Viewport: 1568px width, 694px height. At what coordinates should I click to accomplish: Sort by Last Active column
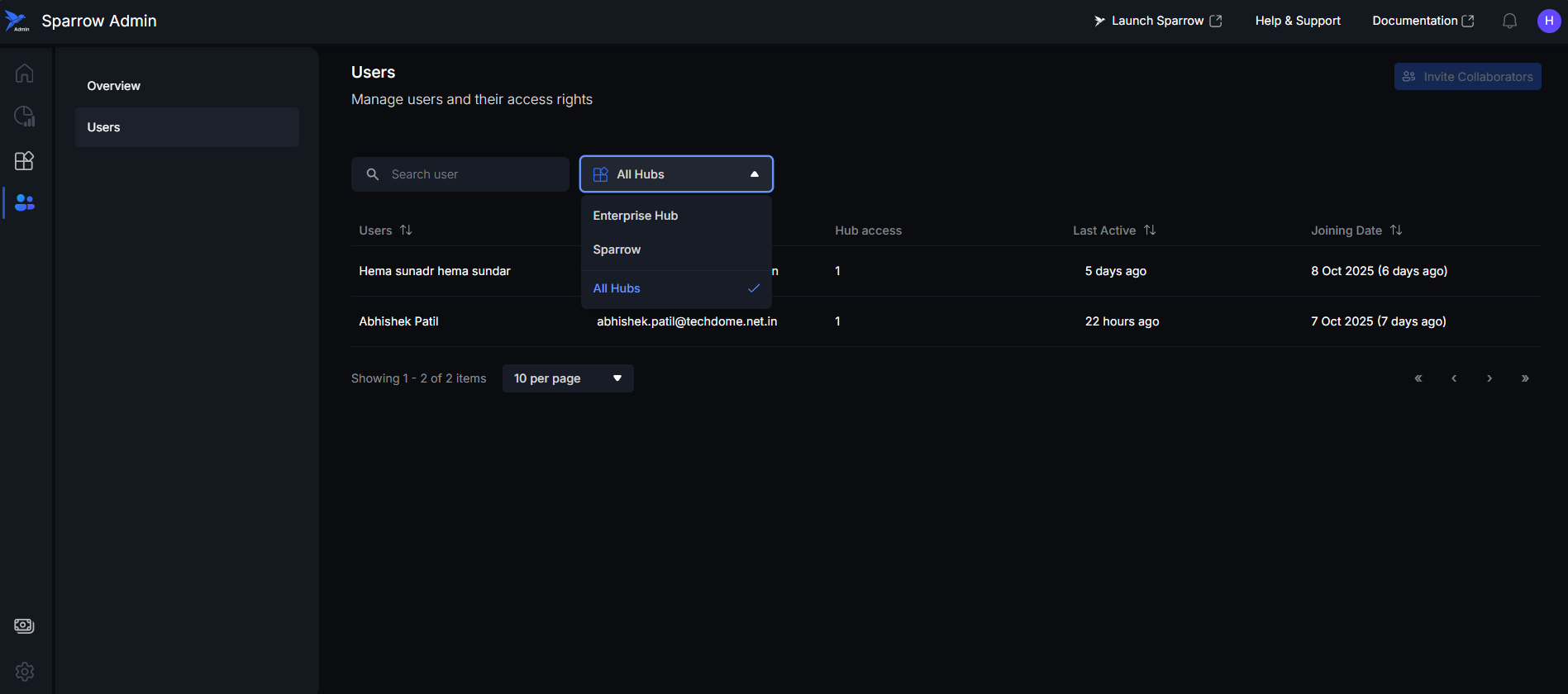click(x=1149, y=231)
